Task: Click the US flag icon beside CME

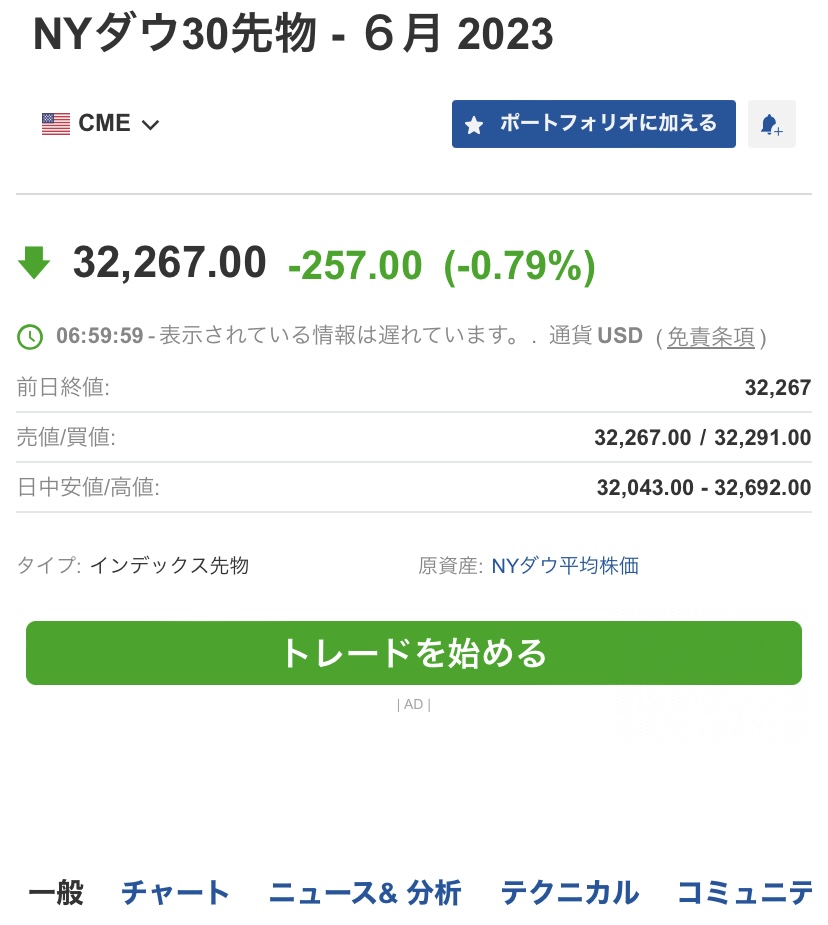Action: tap(56, 124)
